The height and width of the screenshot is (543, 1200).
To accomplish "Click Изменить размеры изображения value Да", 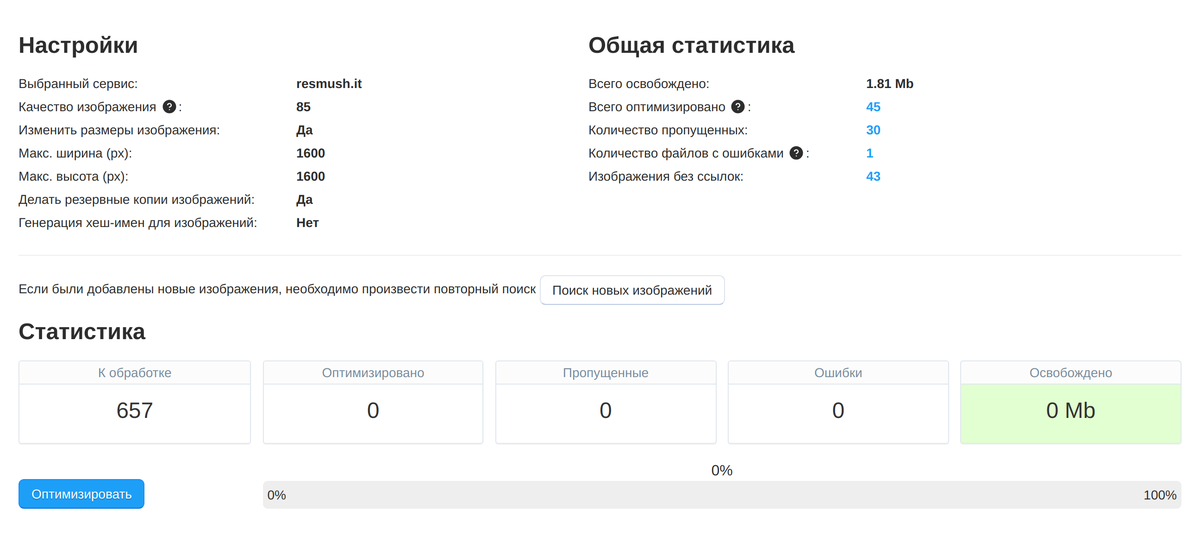I will tap(305, 130).
